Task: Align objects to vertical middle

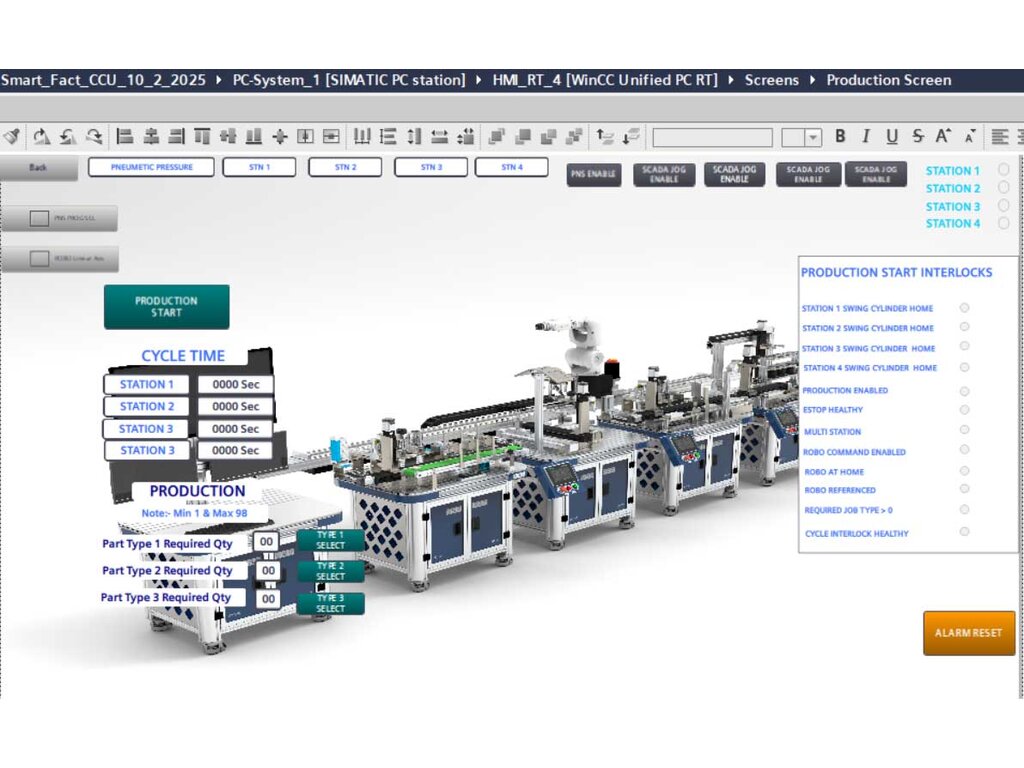Action: tap(228, 136)
